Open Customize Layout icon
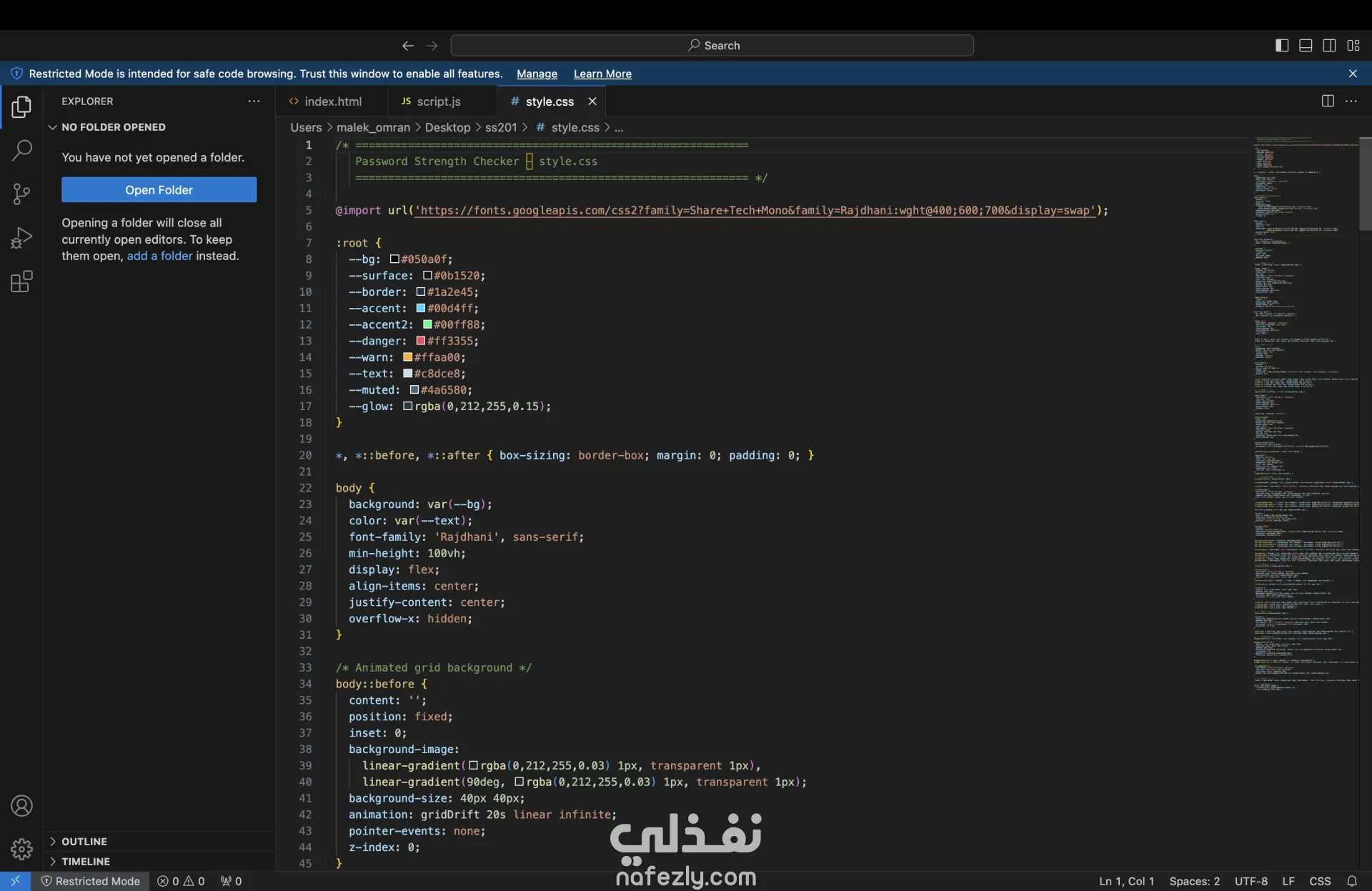The image size is (1372, 891). [x=1353, y=46]
